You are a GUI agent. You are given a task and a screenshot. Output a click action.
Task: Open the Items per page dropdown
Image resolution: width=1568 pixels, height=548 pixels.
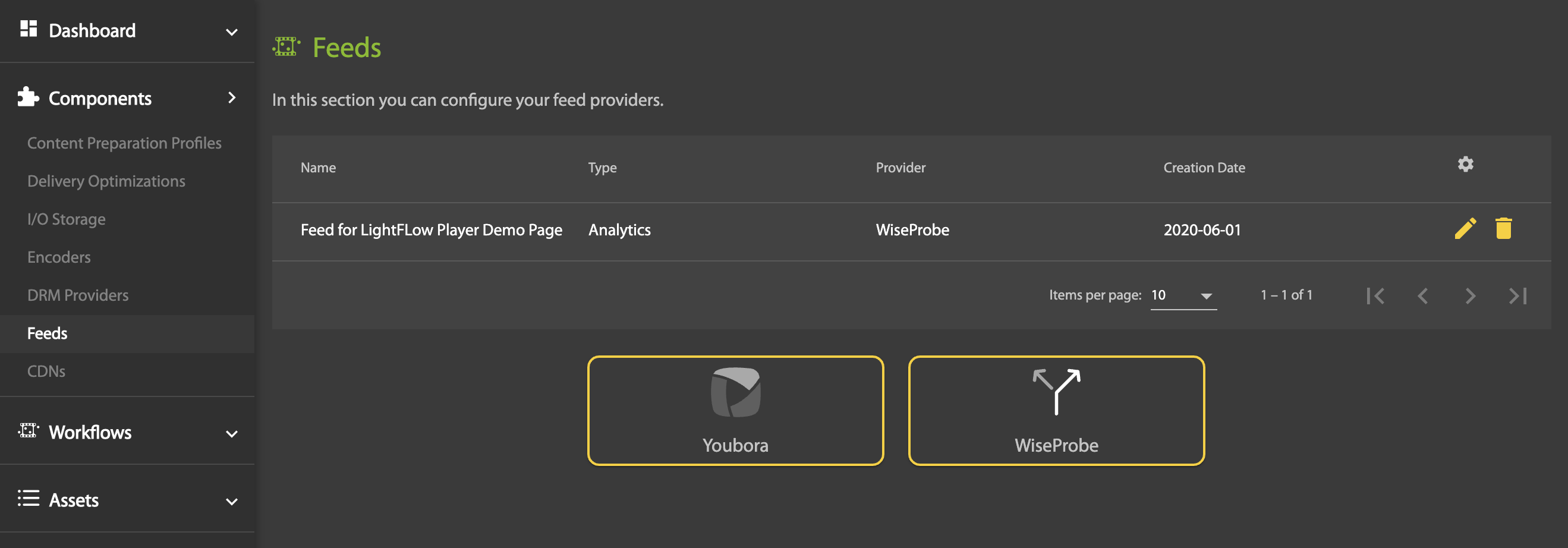[x=1183, y=296]
